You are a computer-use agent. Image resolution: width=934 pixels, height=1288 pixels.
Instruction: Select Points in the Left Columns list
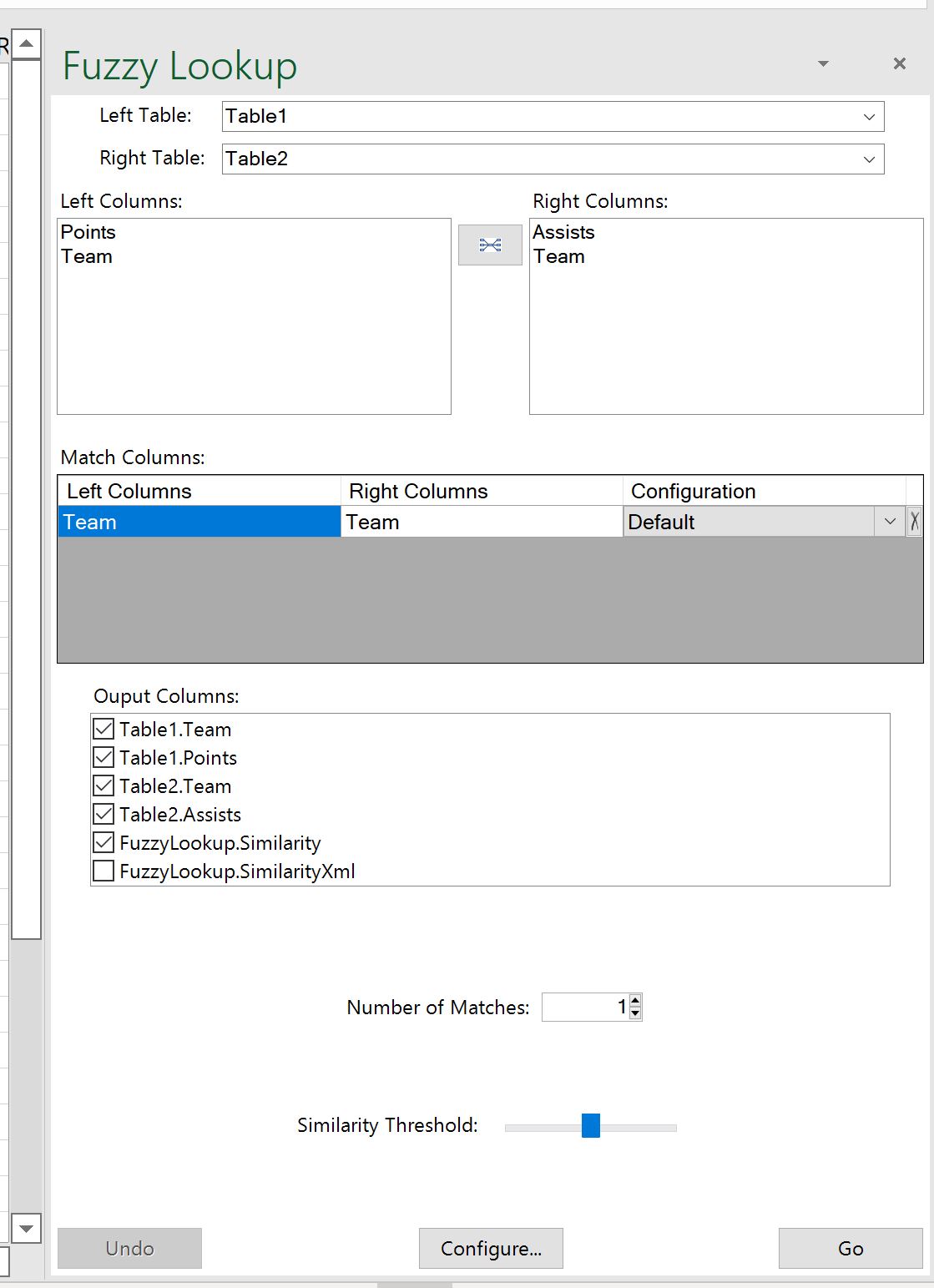[x=88, y=232]
